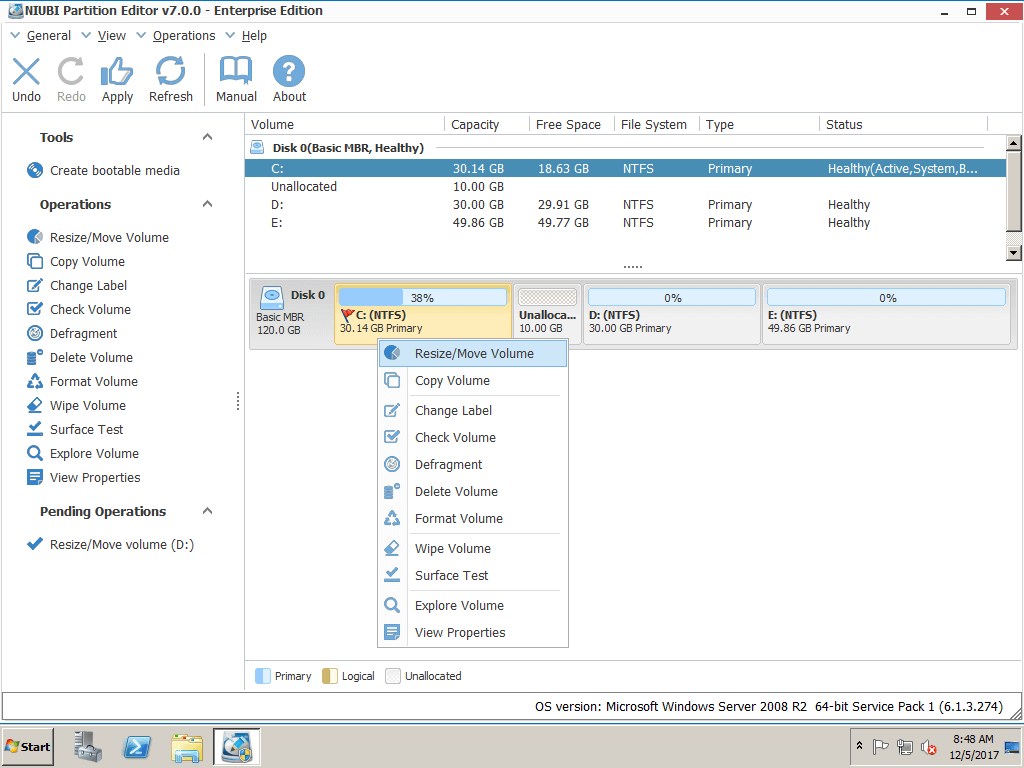The image size is (1024, 768).
Task: Collapse the Tools section
Action: [x=208, y=137]
